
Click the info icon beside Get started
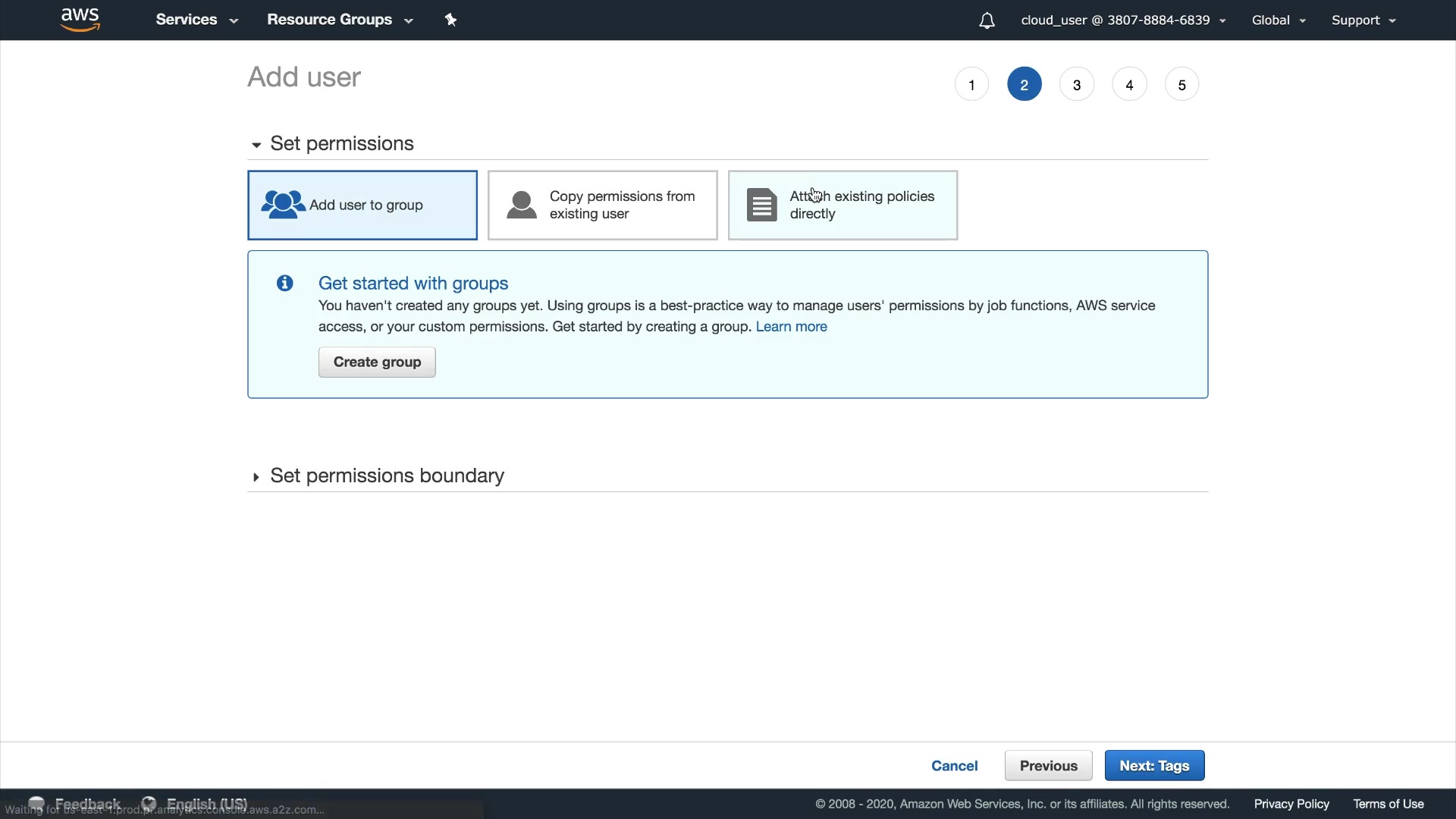tap(285, 284)
